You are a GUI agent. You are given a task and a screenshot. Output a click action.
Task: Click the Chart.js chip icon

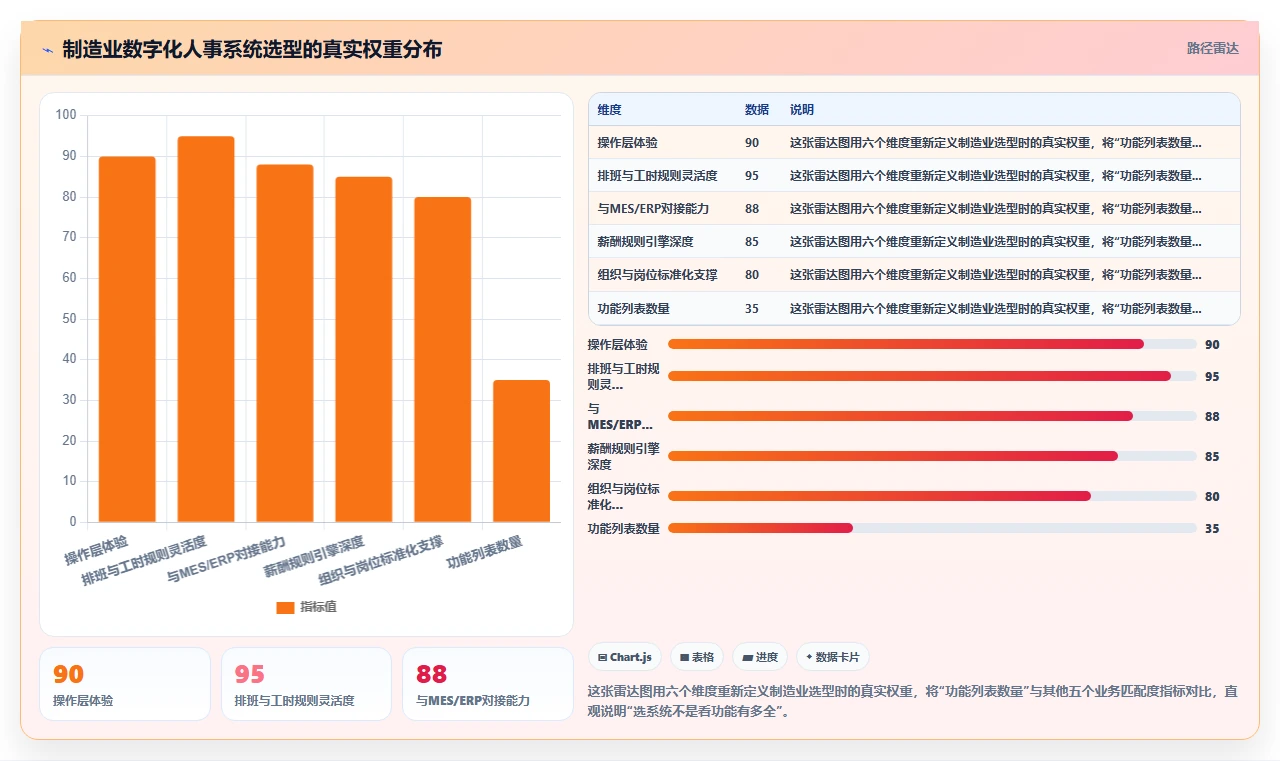(x=602, y=658)
